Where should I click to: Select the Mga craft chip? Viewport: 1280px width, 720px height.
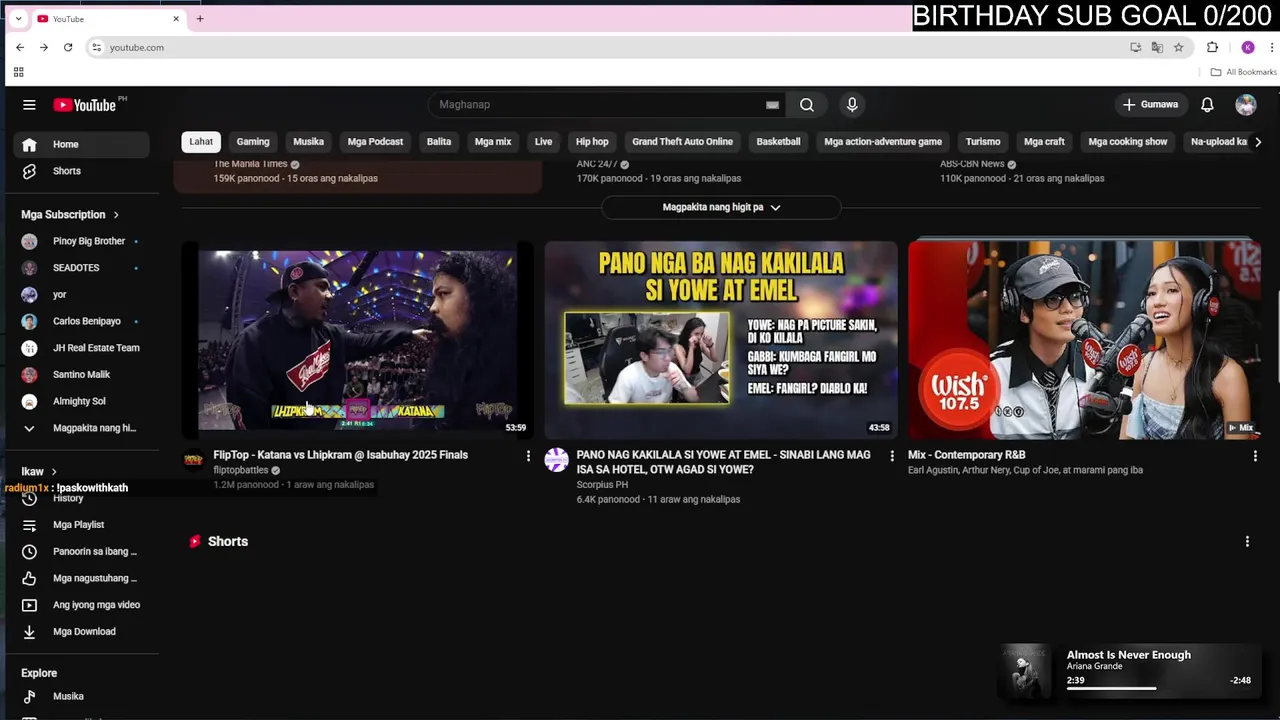[x=1044, y=142]
